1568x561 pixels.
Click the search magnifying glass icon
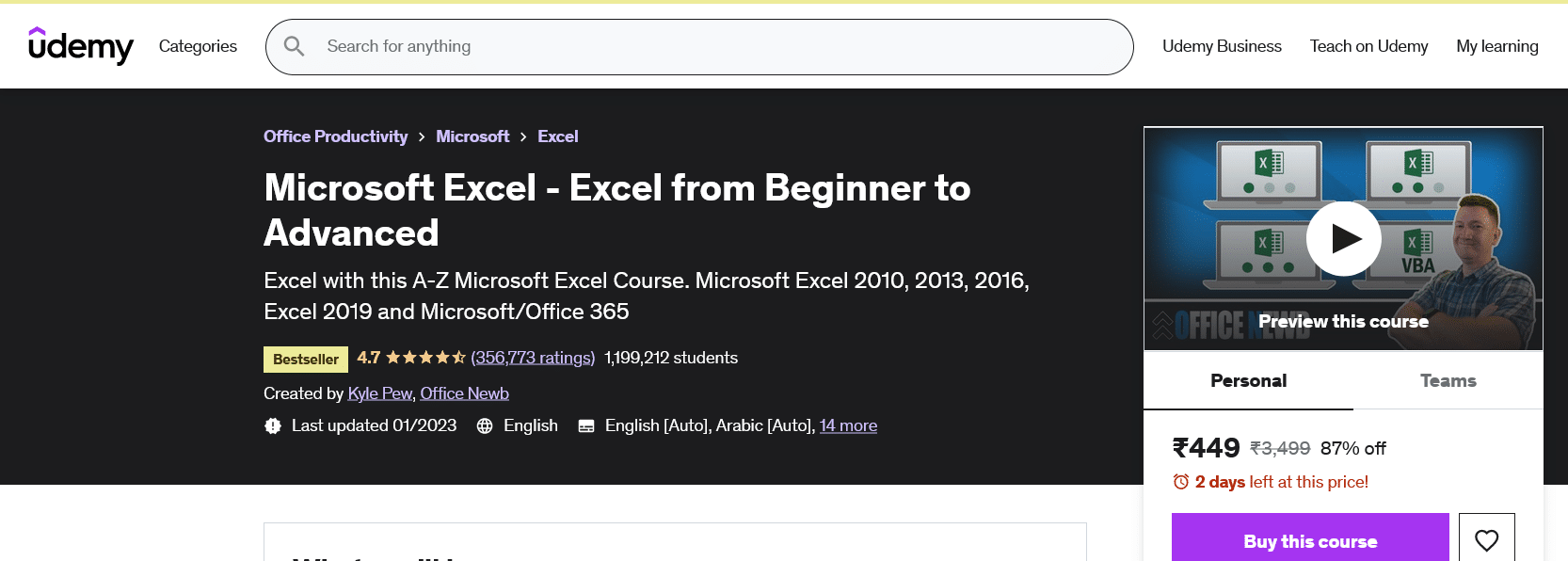(293, 45)
